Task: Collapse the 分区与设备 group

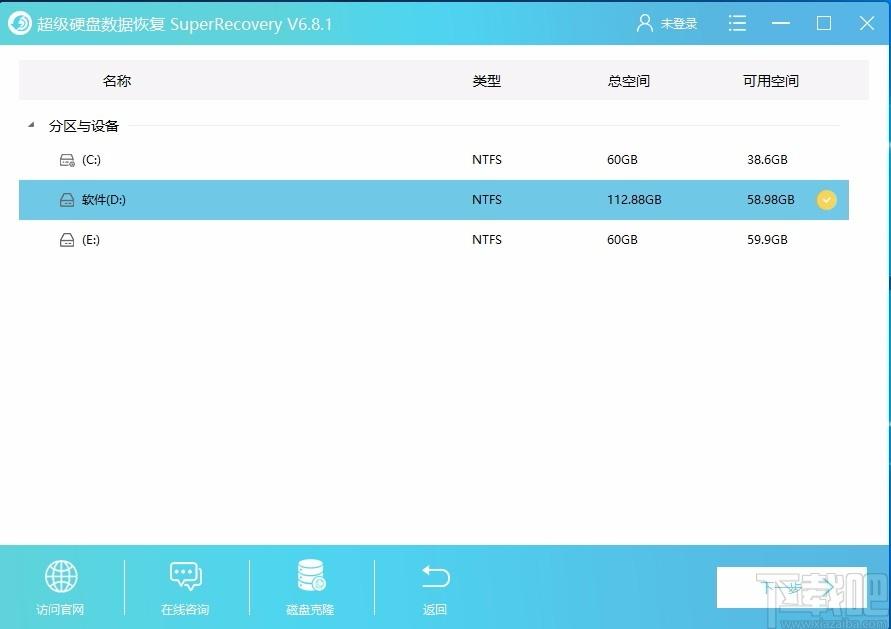Action: tap(31, 125)
